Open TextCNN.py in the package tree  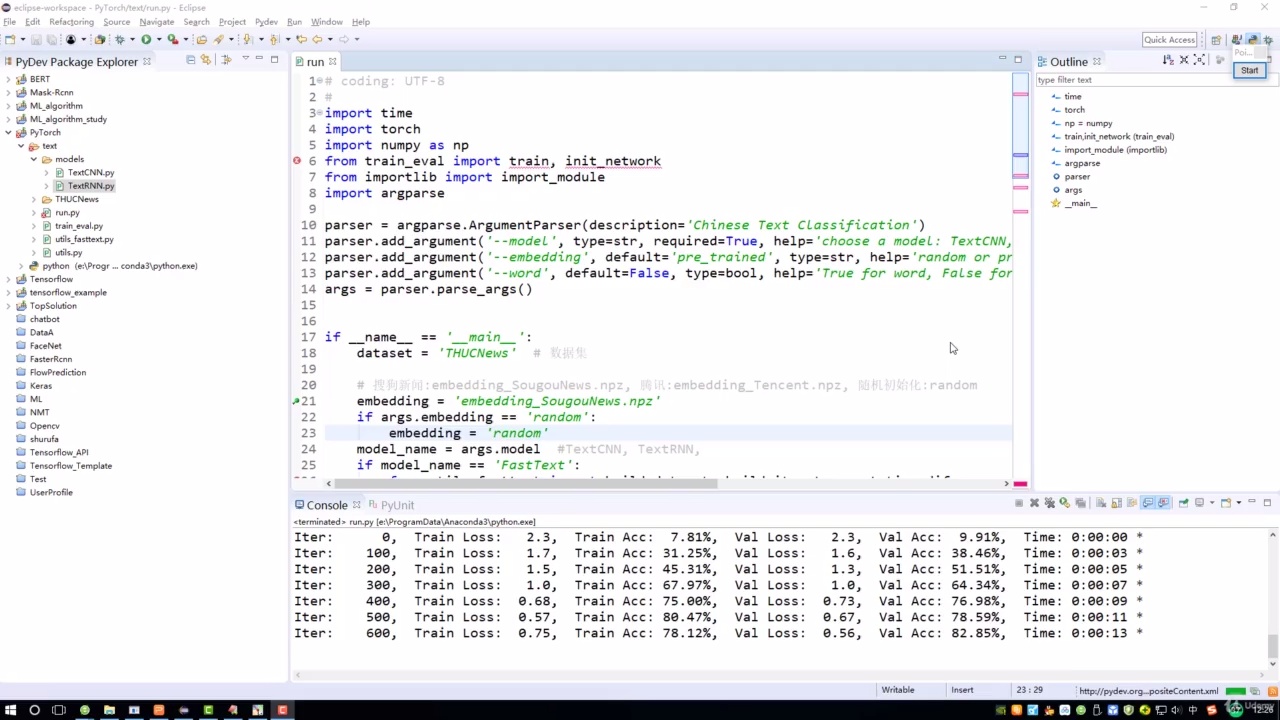tap(90, 172)
